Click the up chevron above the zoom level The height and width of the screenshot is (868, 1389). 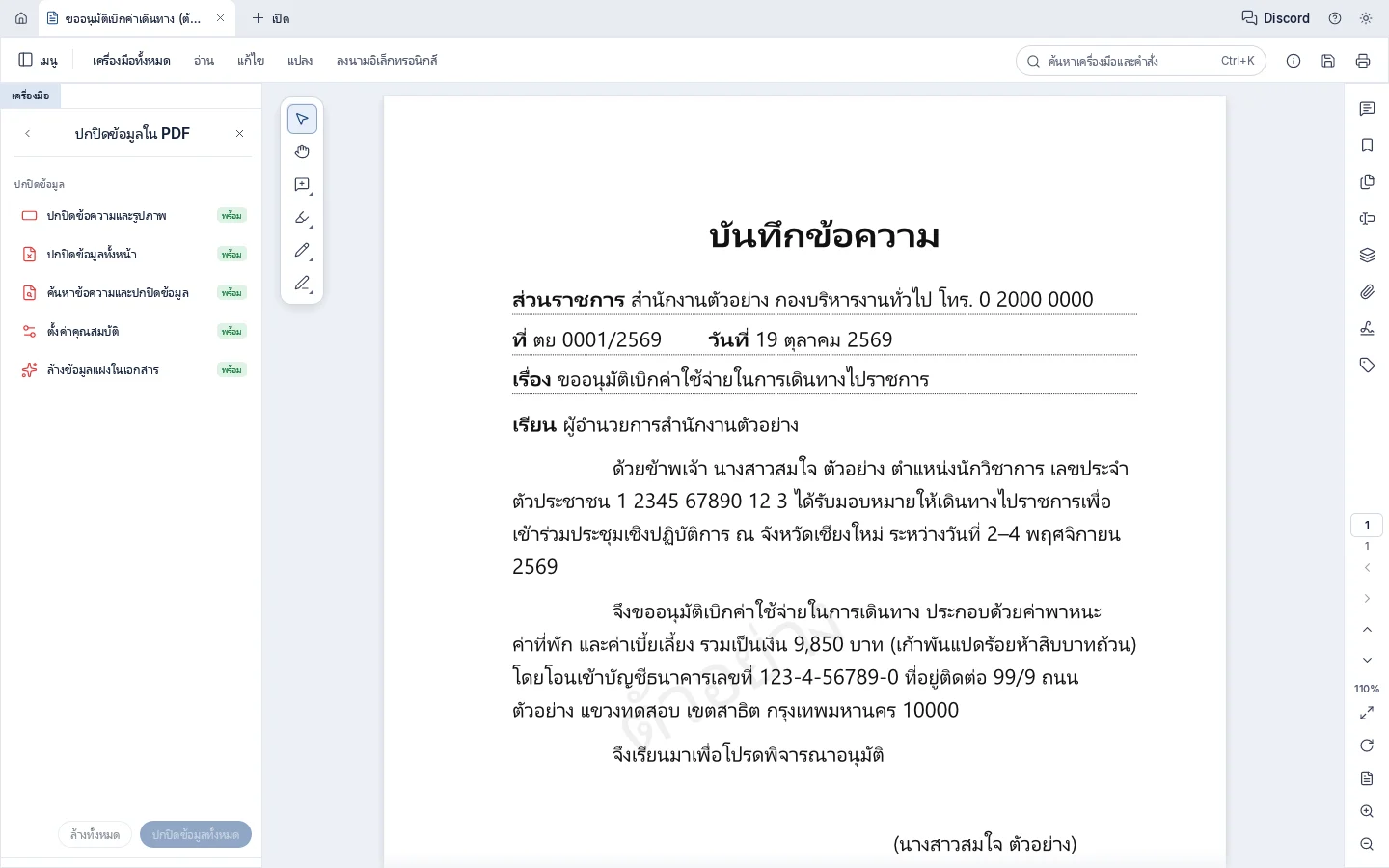(x=1367, y=630)
